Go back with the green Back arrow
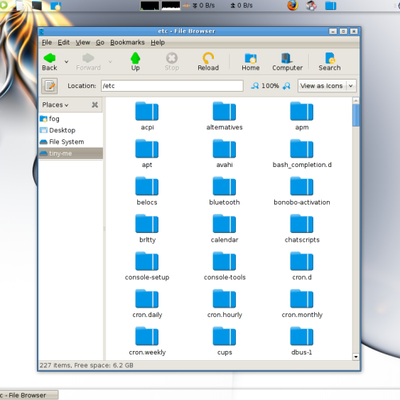400x400 pixels. 50,62
